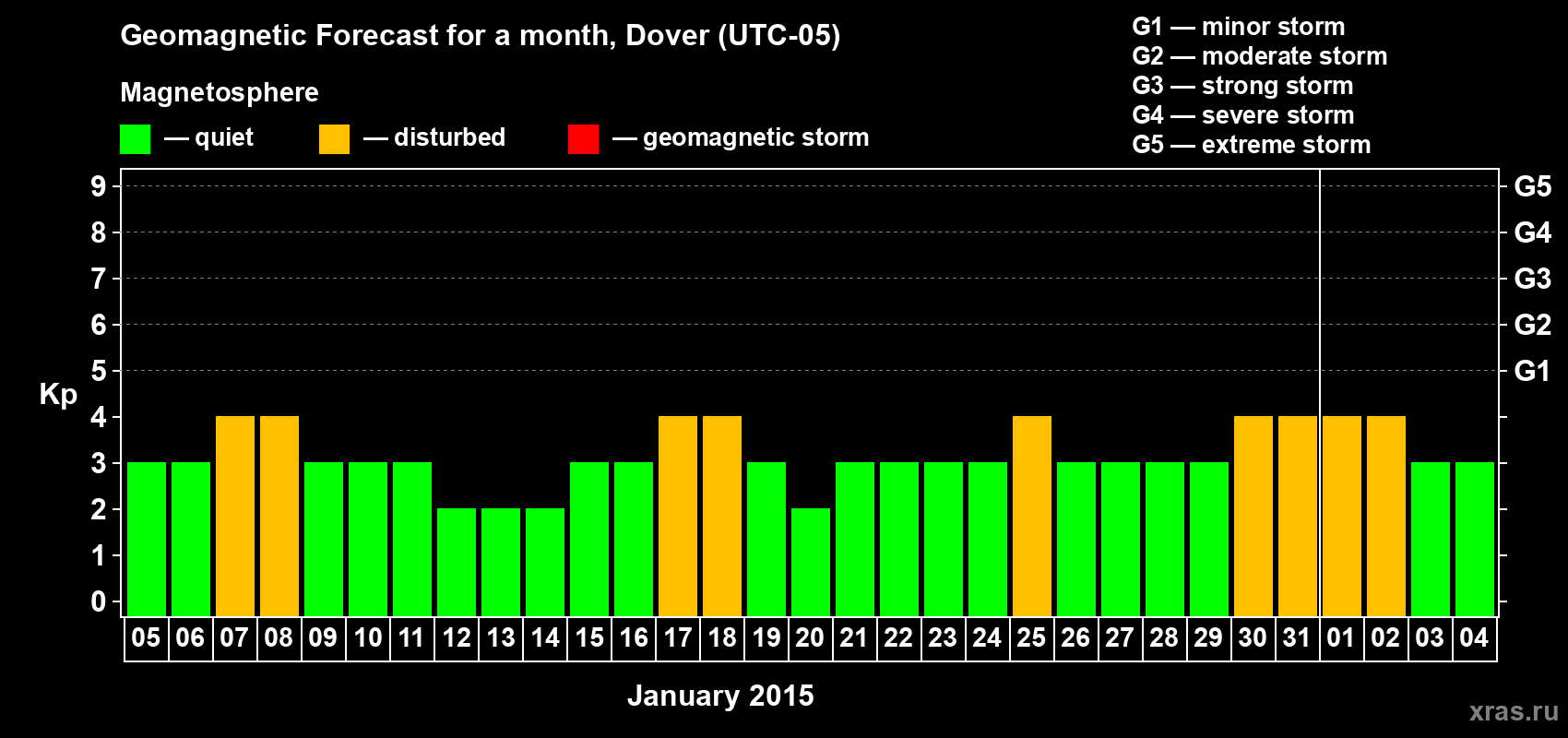Click the '— geomagnetic storm' legend label
The width and height of the screenshot is (1568, 738).
pos(741,137)
